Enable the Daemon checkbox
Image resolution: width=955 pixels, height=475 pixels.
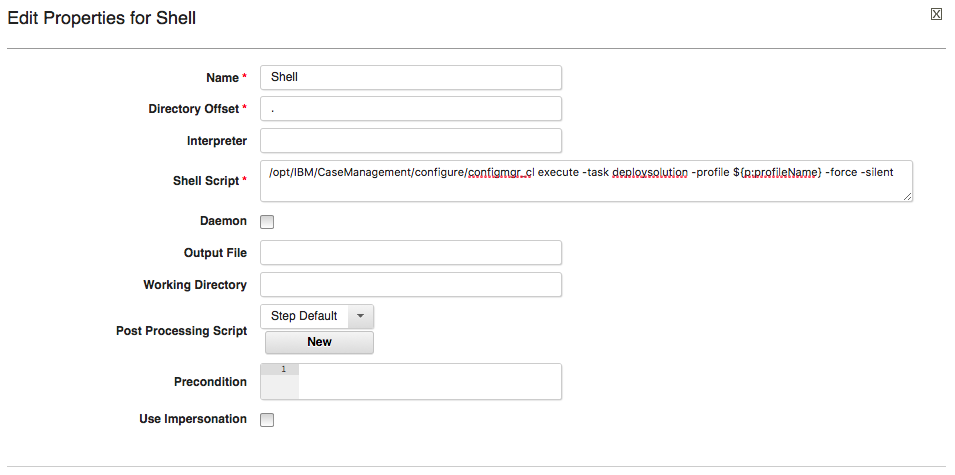pos(267,222)
